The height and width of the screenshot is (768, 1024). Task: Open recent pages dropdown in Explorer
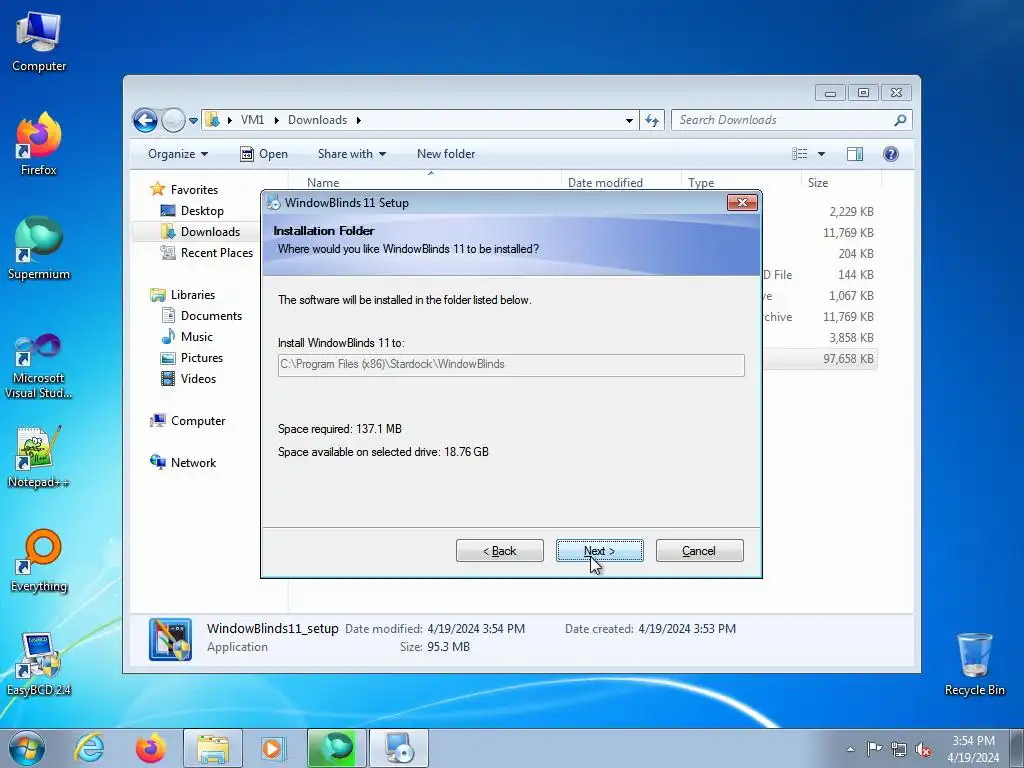[x=193, y=121]
